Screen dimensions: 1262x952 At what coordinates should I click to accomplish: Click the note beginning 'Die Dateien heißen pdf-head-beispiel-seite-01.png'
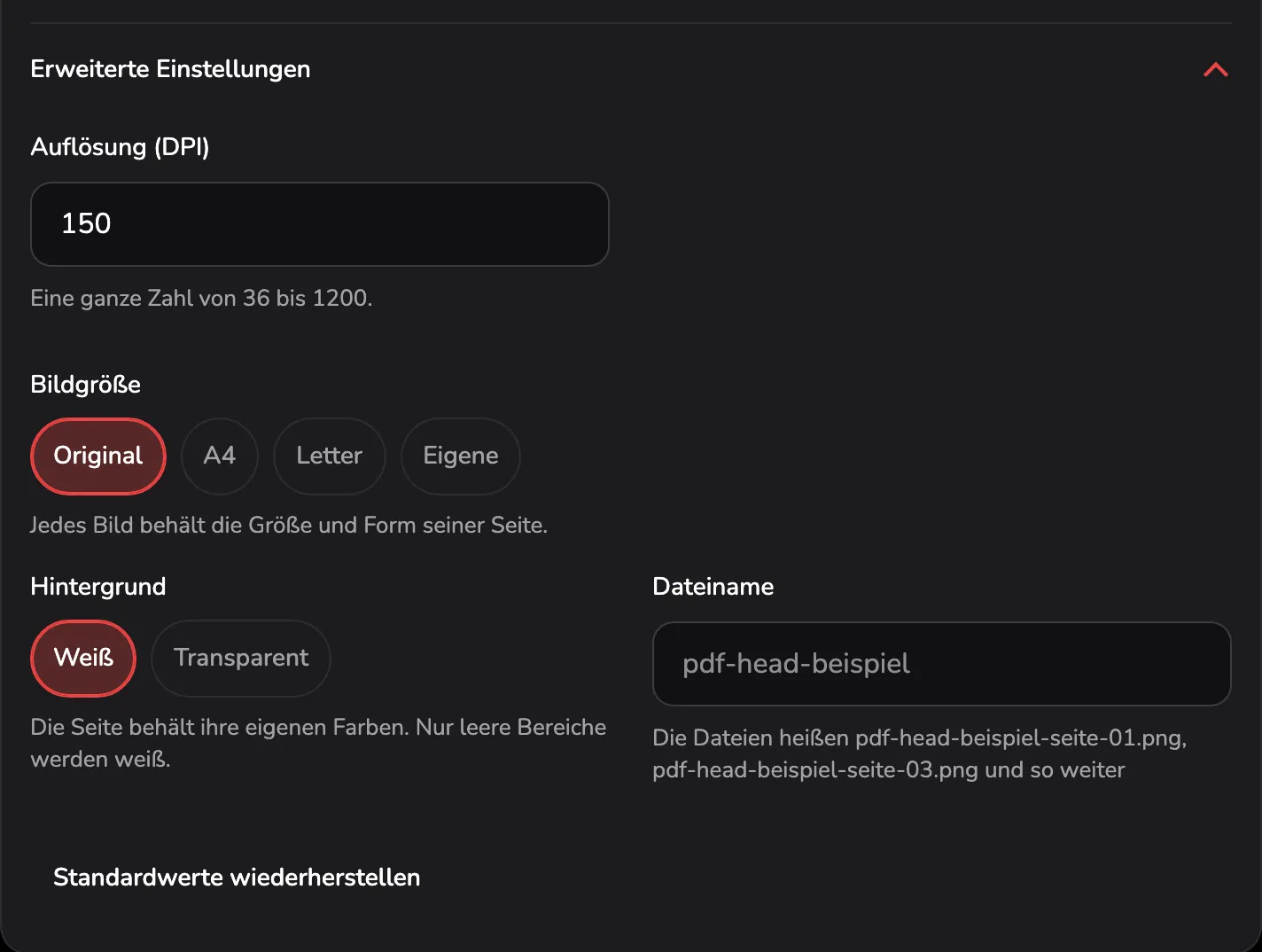click(x=920, y=753)
